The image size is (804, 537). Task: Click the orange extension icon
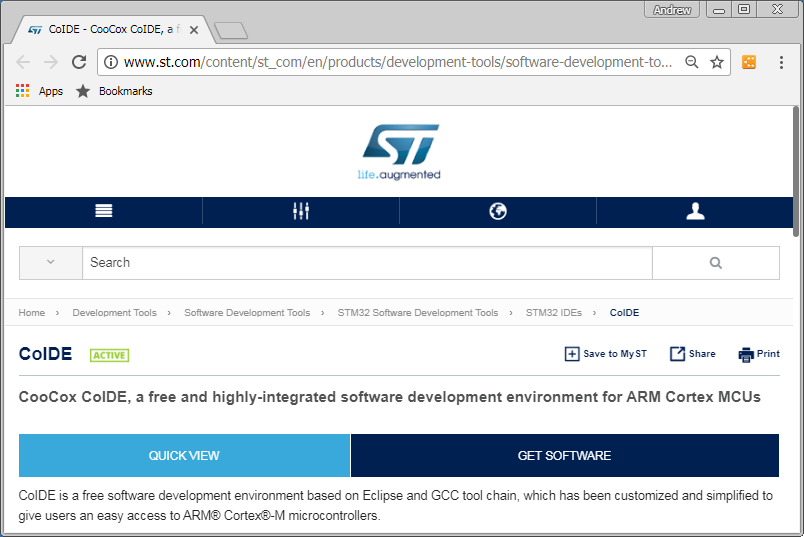pyautogui.click(x=749, y=62)
